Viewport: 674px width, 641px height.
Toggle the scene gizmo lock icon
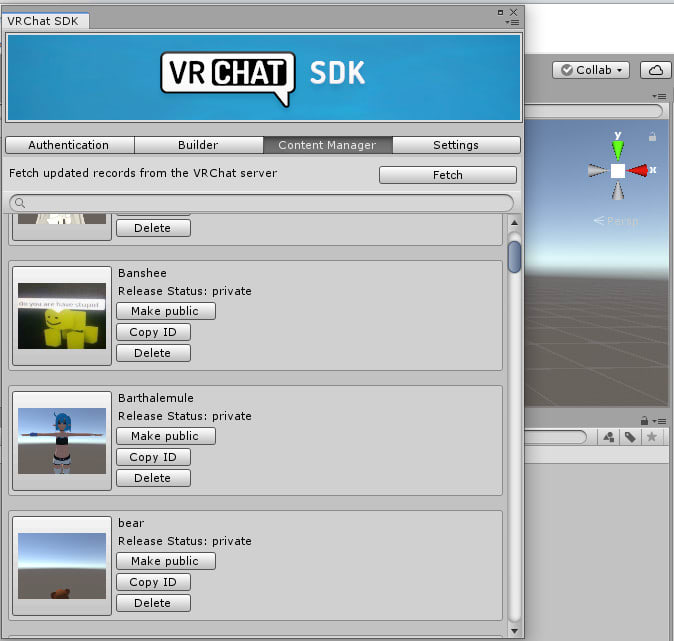tap(653, 137)
